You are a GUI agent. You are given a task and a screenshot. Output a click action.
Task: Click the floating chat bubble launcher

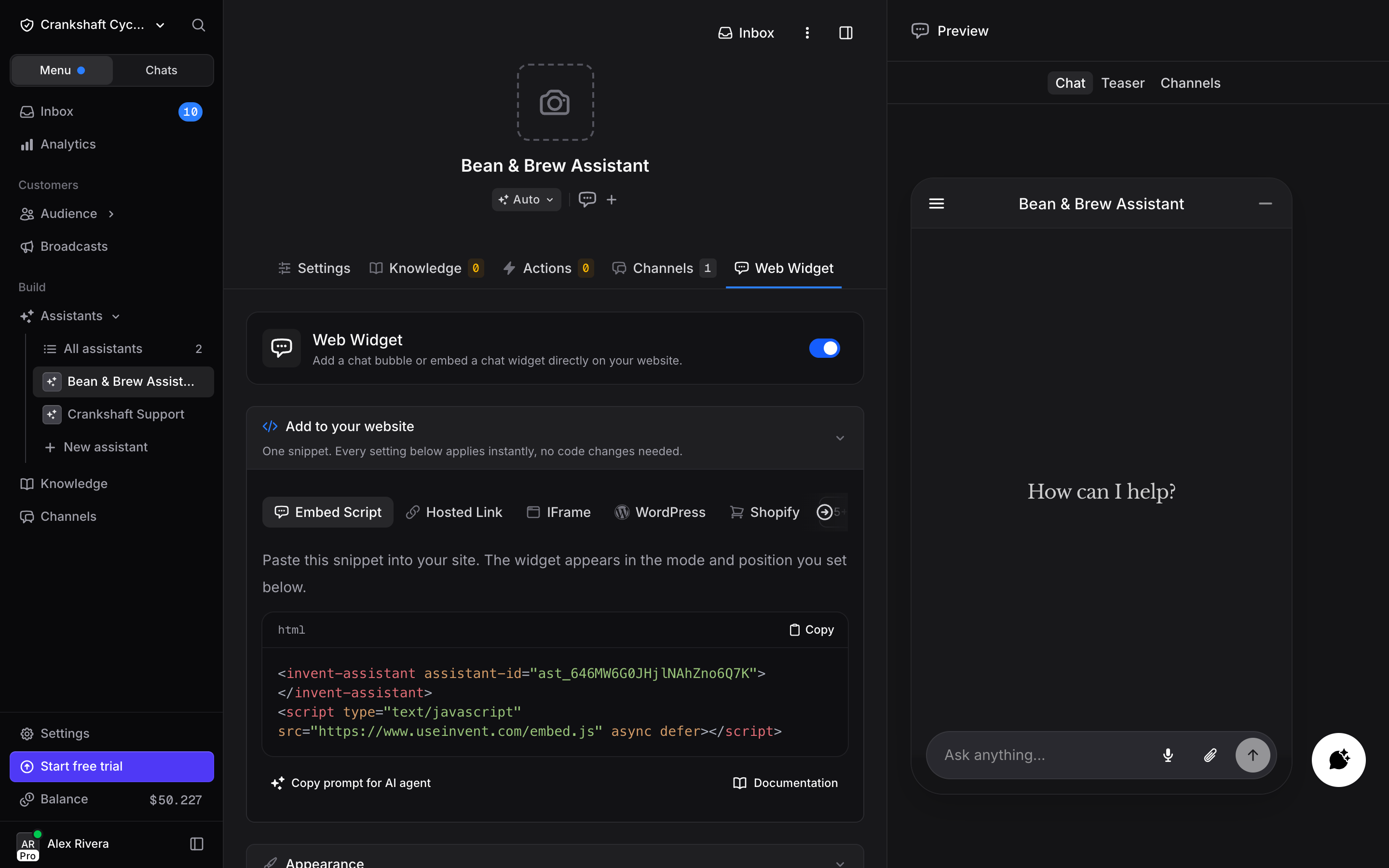click(x=1338, y=759)
